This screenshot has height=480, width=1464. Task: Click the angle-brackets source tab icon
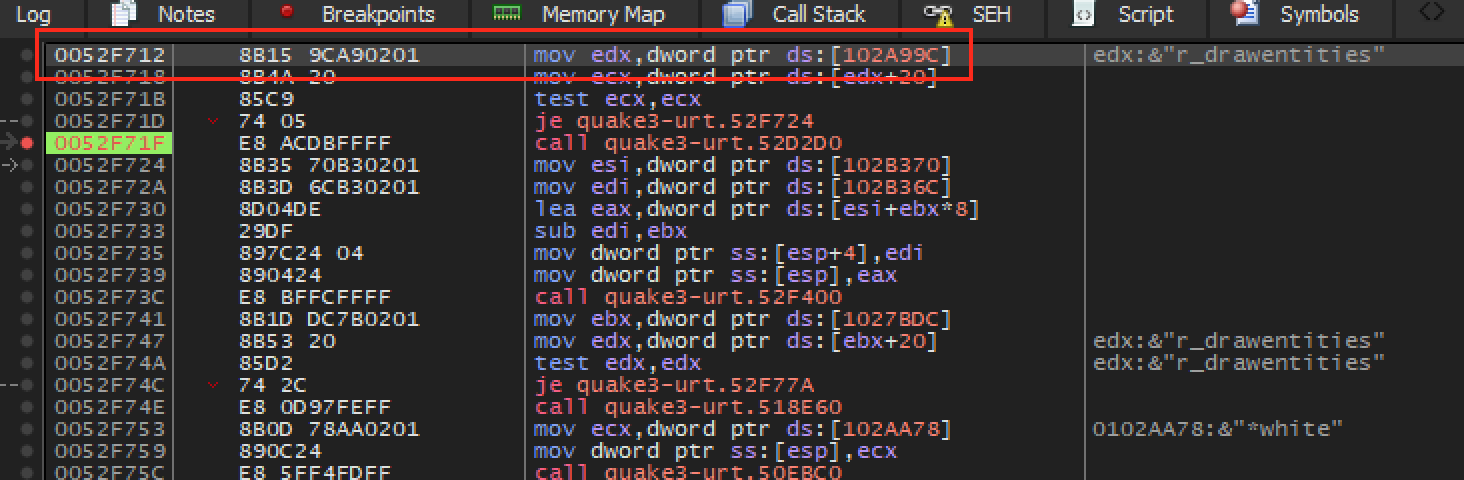point(1431,13)
